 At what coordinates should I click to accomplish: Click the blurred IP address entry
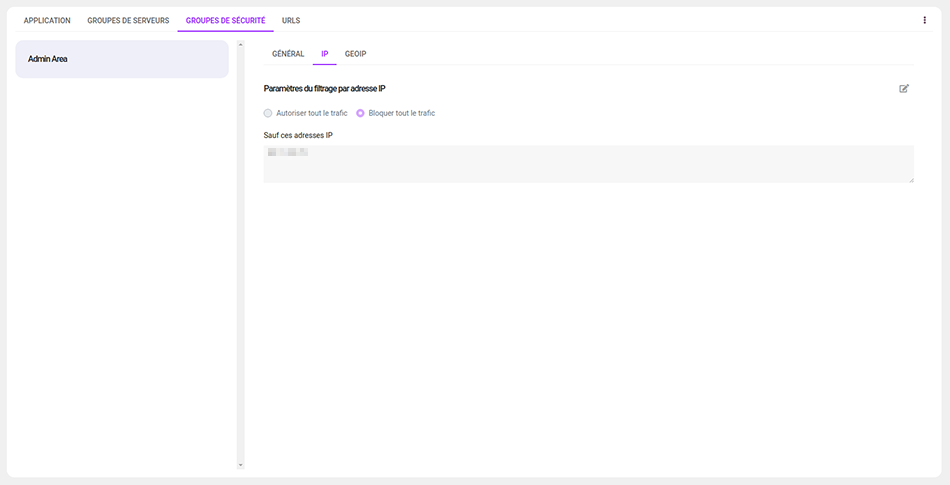(288, 153)
